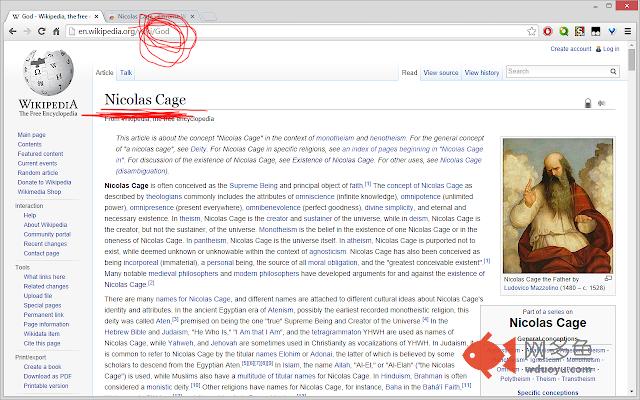Close the God - Wikipedia tab
Viewport: 640px width, 400px height.
(x=96, y=16)
